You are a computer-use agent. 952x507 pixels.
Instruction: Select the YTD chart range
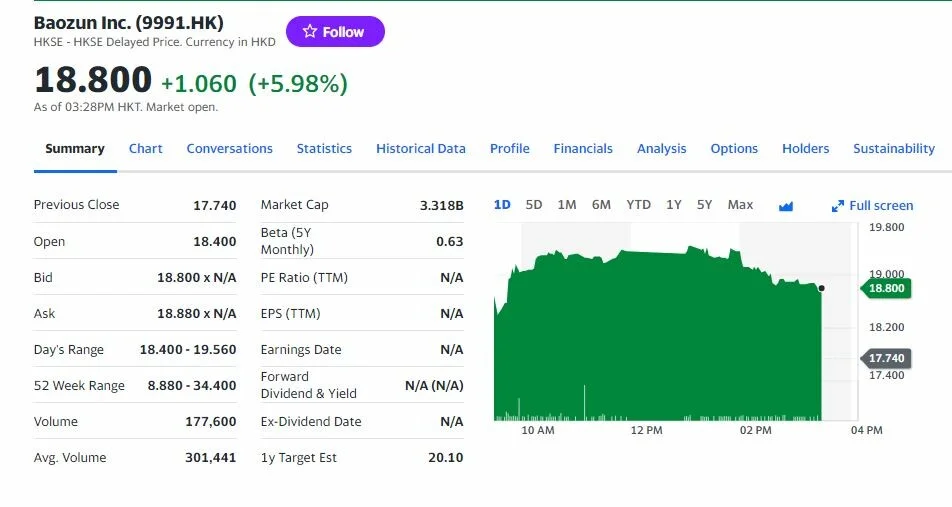point(638,205)
